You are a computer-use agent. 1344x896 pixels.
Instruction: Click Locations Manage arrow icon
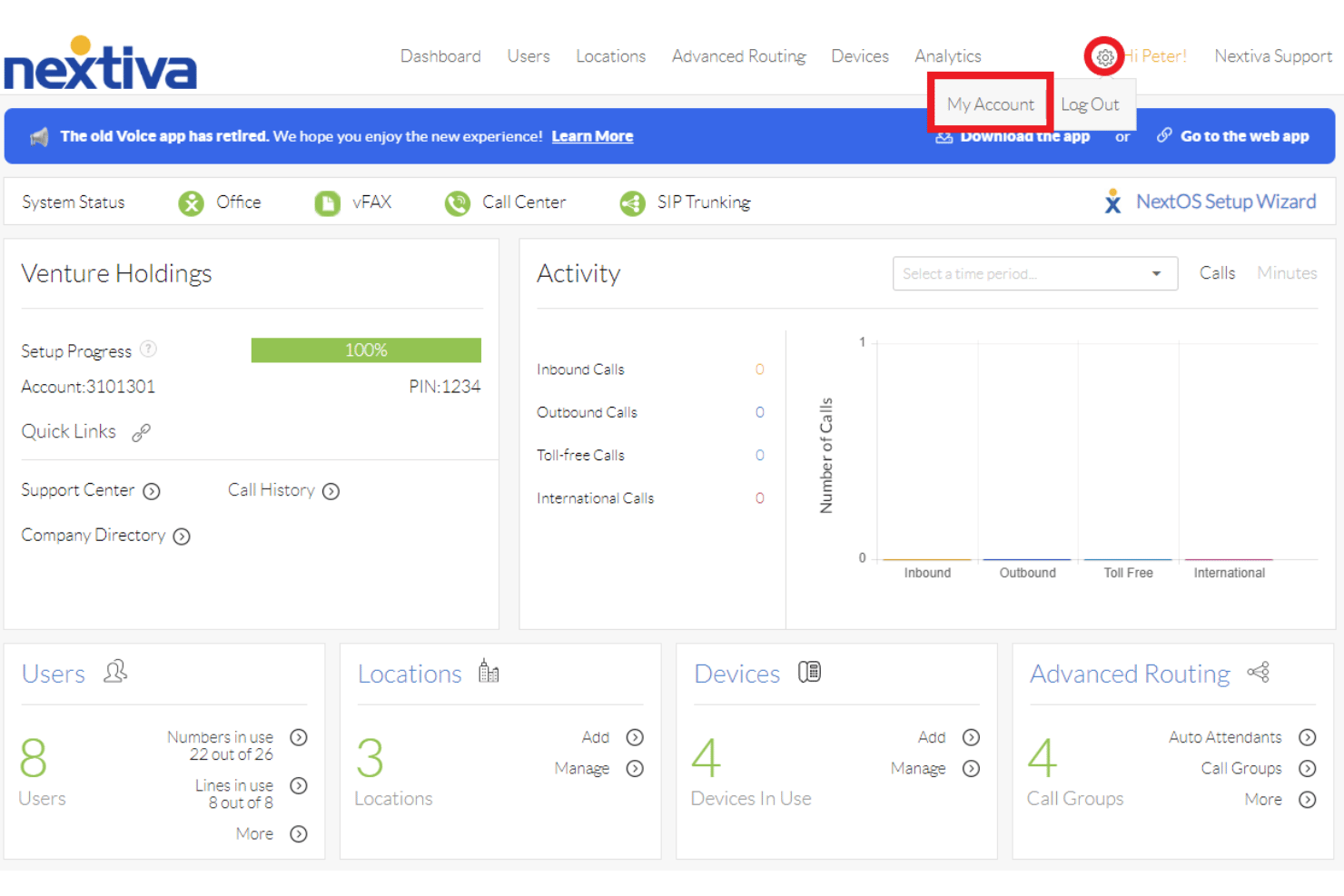(635, 768)
